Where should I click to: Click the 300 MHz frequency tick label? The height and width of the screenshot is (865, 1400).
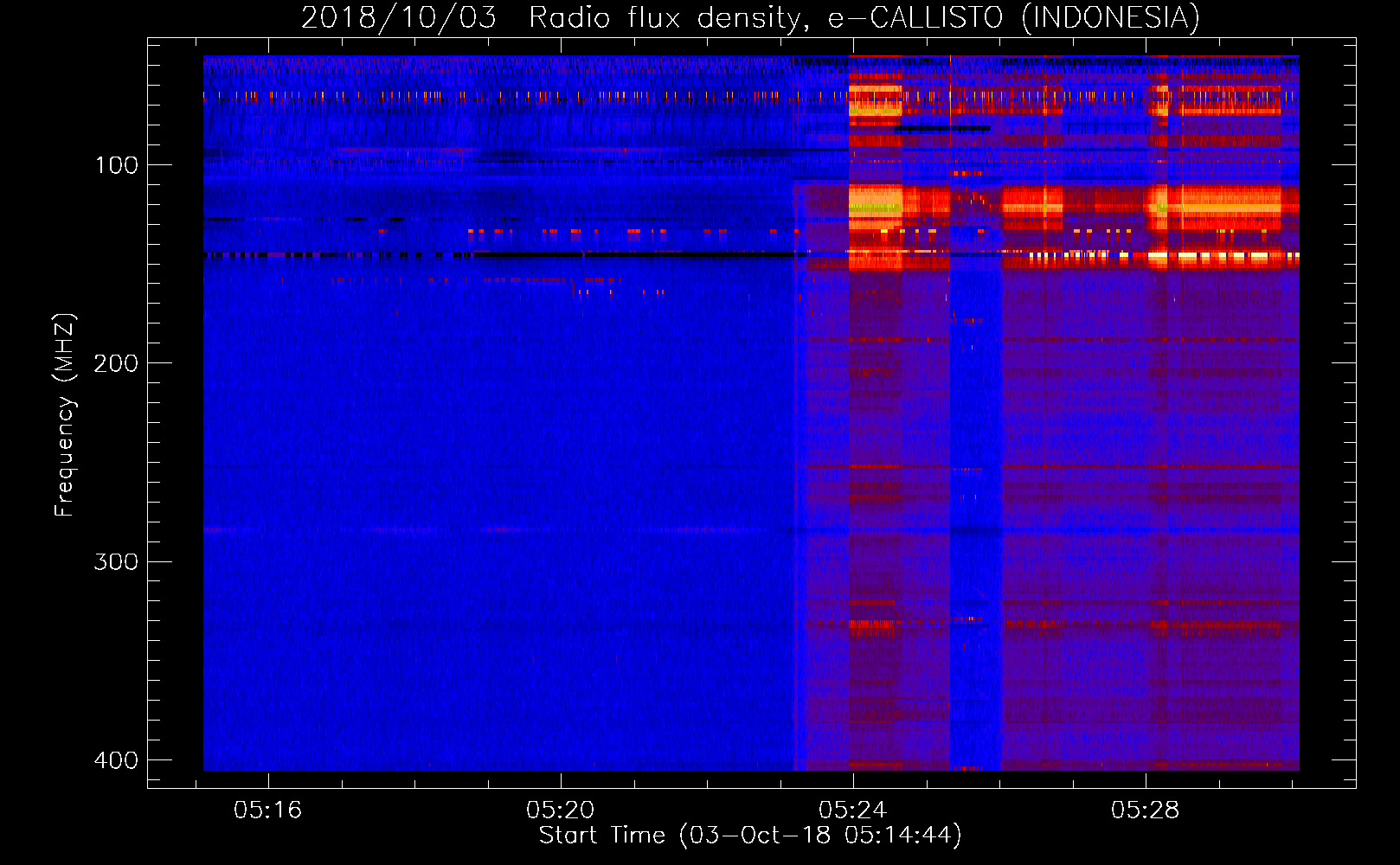pyautogui.click(x=116, y=562)
